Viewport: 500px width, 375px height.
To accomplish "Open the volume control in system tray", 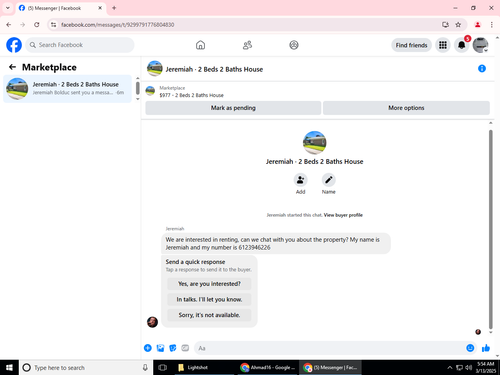I will (x=469, y=367).
